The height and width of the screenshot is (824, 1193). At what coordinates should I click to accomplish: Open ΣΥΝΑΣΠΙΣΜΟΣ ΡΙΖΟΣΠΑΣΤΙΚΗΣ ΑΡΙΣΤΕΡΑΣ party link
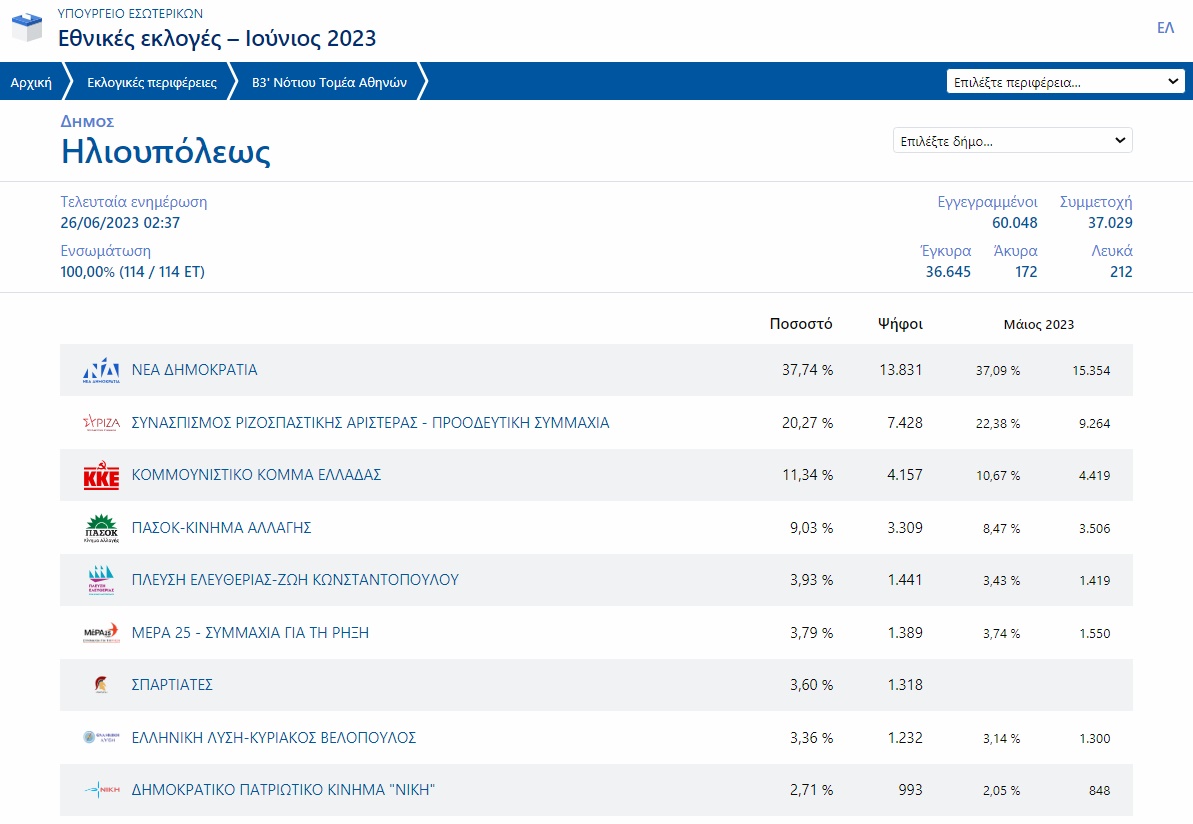[x=371, y=422]
